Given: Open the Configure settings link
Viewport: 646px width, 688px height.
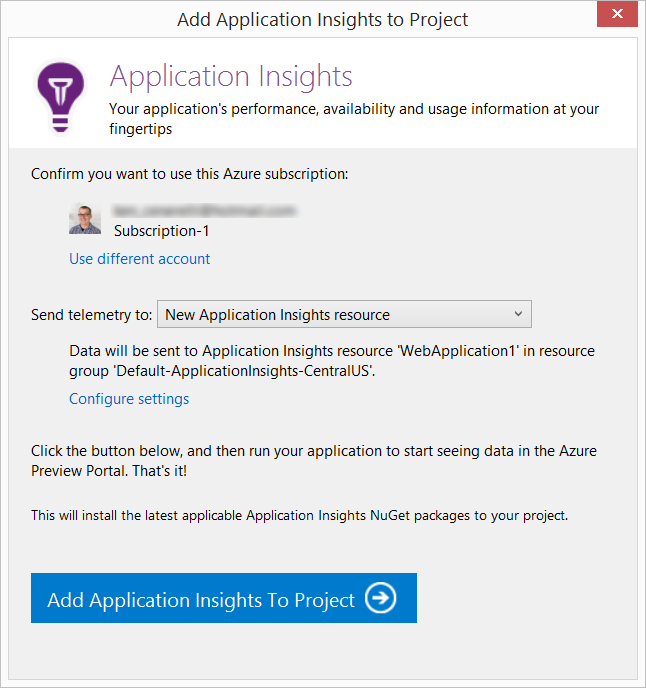Looking at the screenshot, I should click(x=129, y=399).
